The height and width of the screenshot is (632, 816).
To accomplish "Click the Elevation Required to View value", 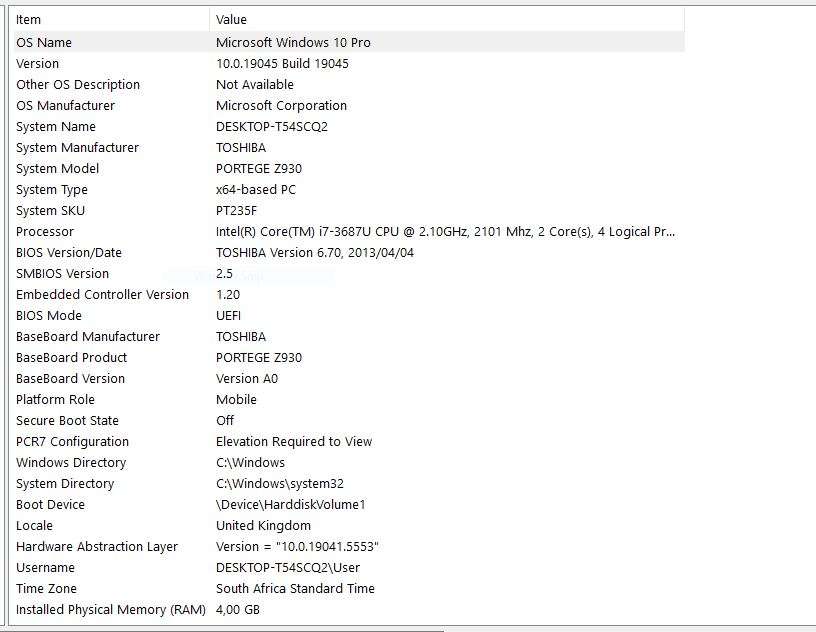I will (293, 441).
